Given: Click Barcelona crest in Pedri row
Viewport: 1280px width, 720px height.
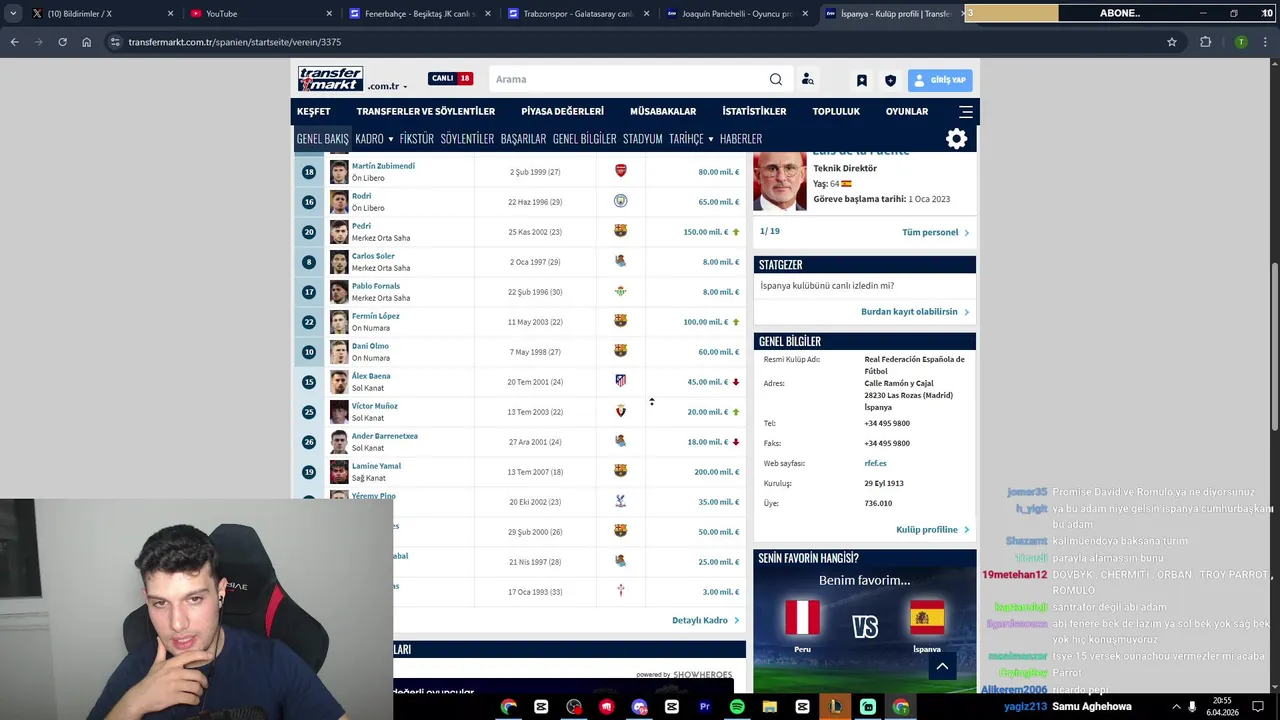Looking at the screenshot, I should [x=620, y=231].
